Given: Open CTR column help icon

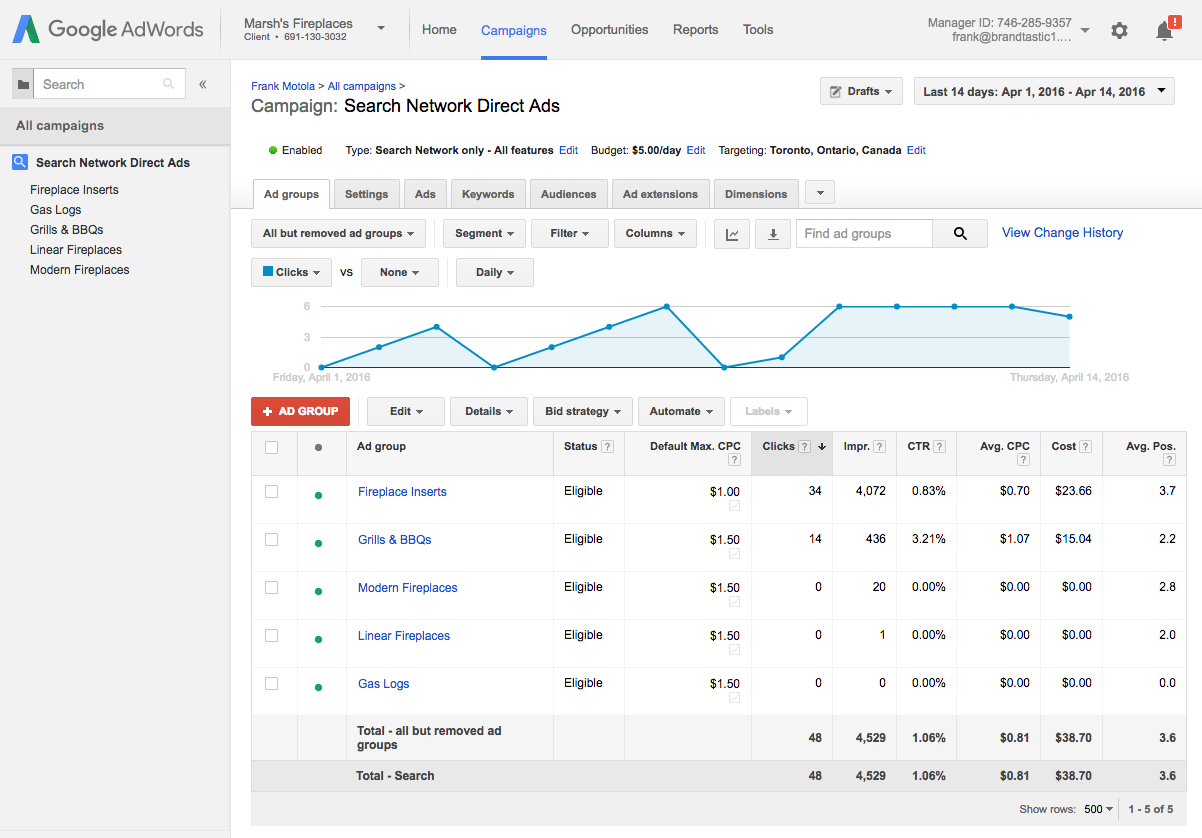Looking at the screenshot, I should click(939, 447).
